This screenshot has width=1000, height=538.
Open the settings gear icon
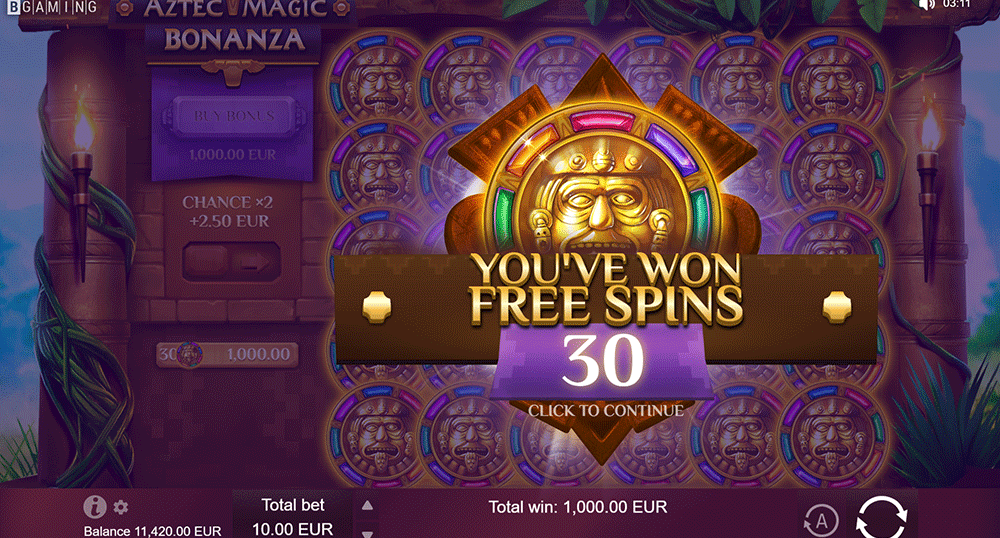pyautogui.click(x=121, y=507)
